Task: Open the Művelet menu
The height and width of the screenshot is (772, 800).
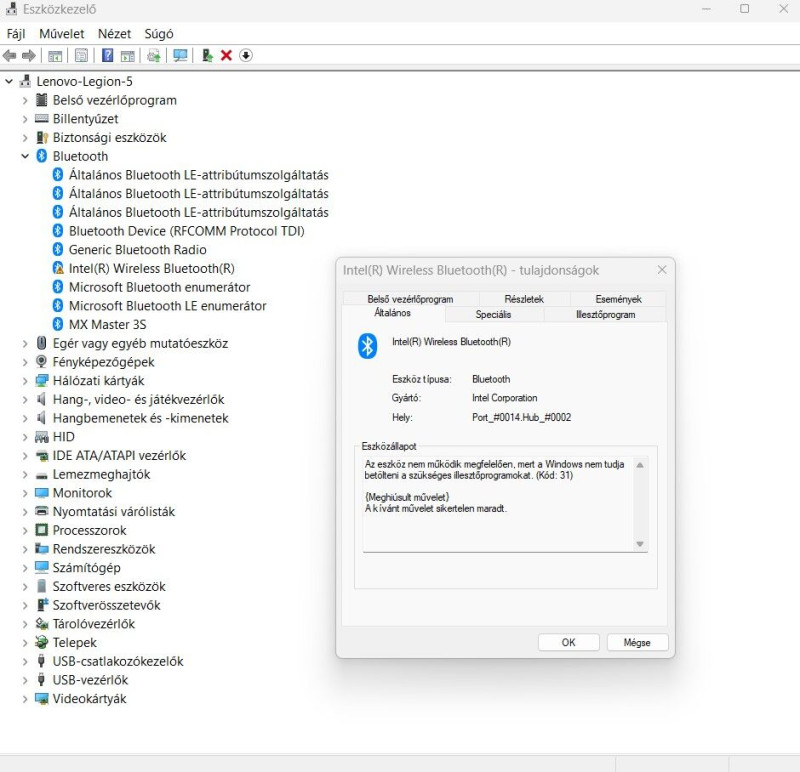Action: tap(62, 34)
